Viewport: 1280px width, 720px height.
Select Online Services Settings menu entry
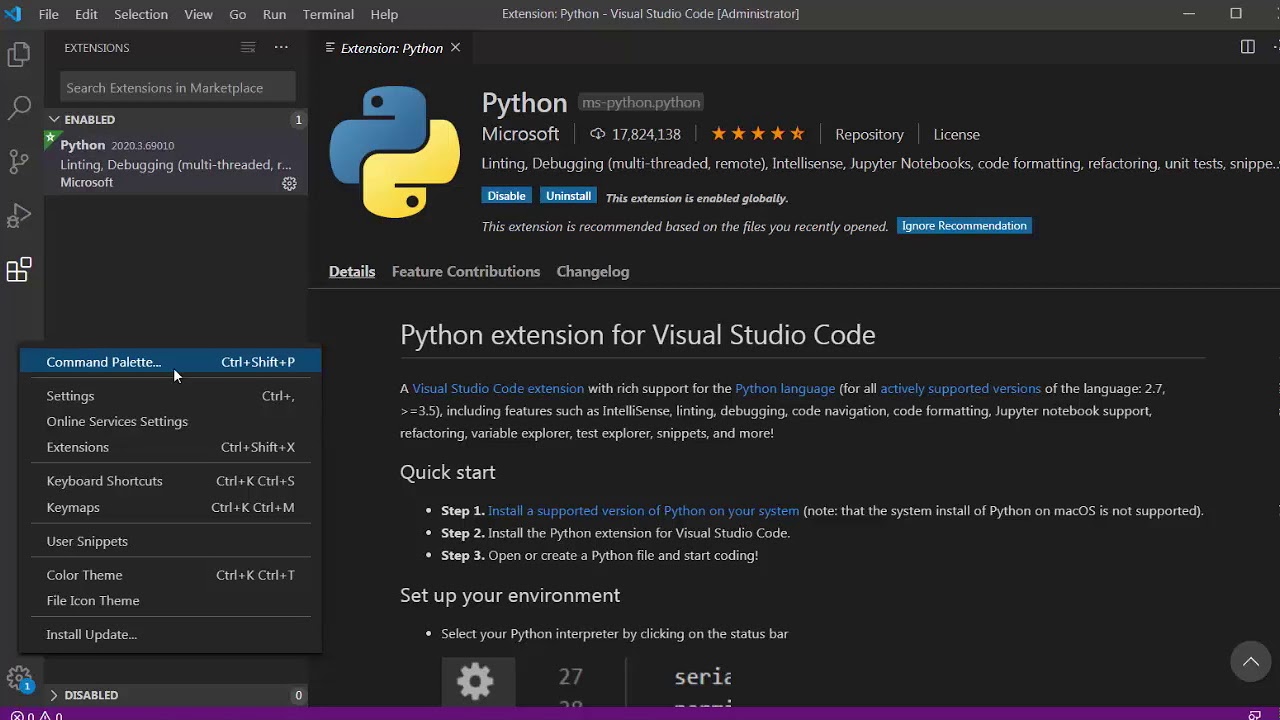(170, 421)
